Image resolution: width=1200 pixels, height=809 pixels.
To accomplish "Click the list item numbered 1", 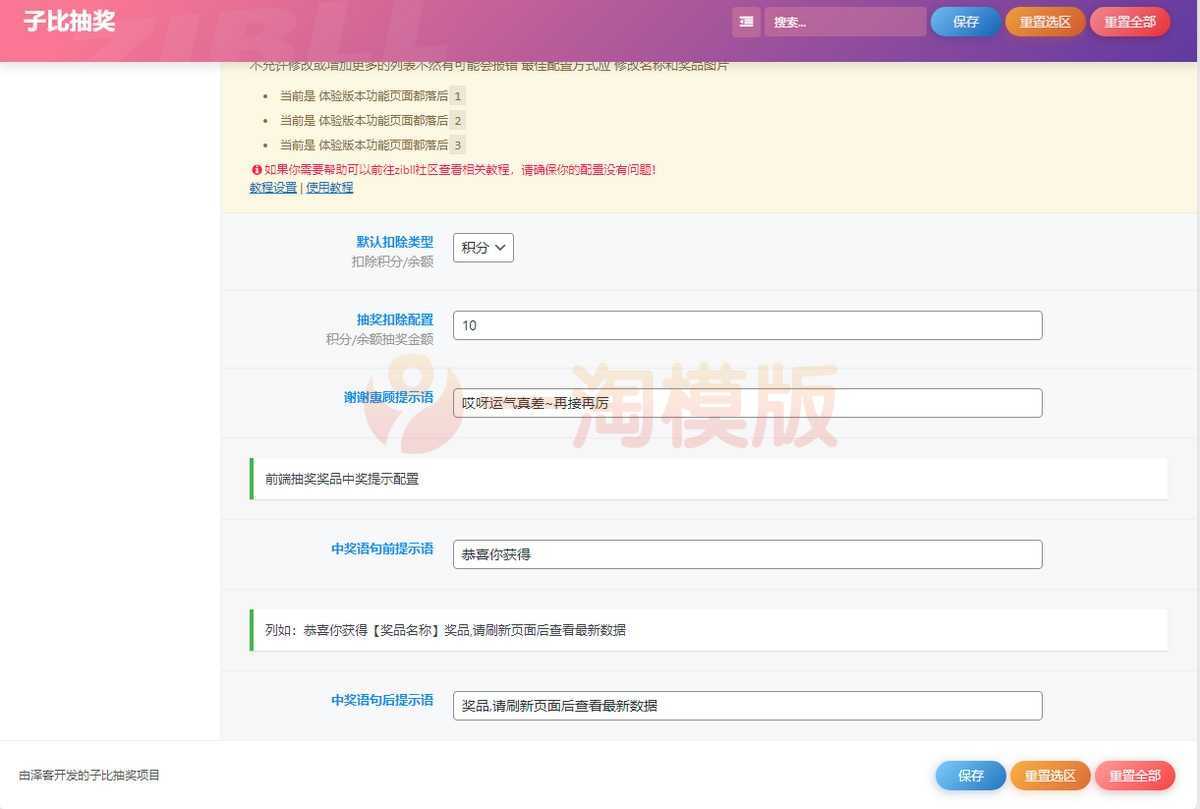I will [372, 96].
